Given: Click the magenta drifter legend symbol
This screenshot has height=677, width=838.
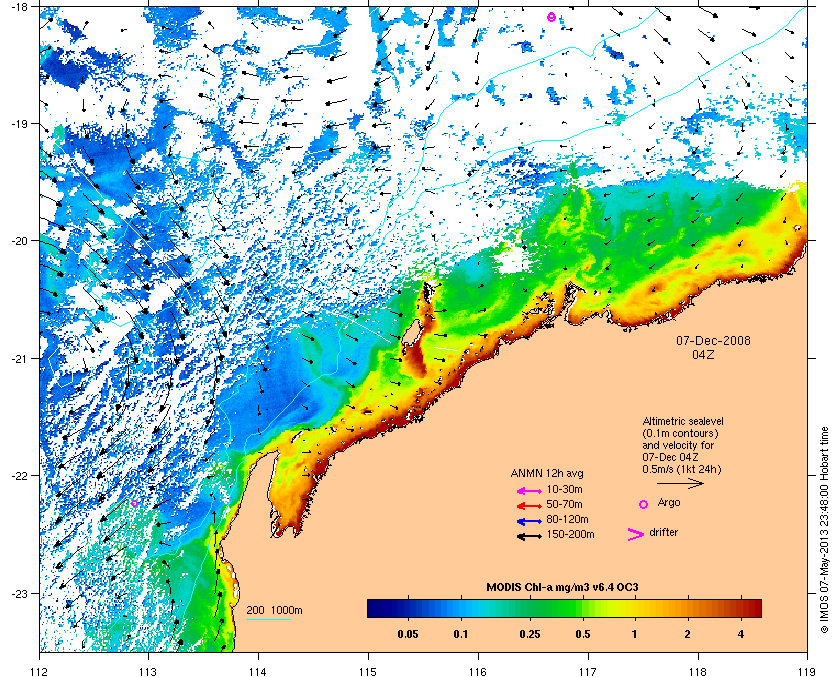Looking at the screenshot, I should click(x=635, y=534).
